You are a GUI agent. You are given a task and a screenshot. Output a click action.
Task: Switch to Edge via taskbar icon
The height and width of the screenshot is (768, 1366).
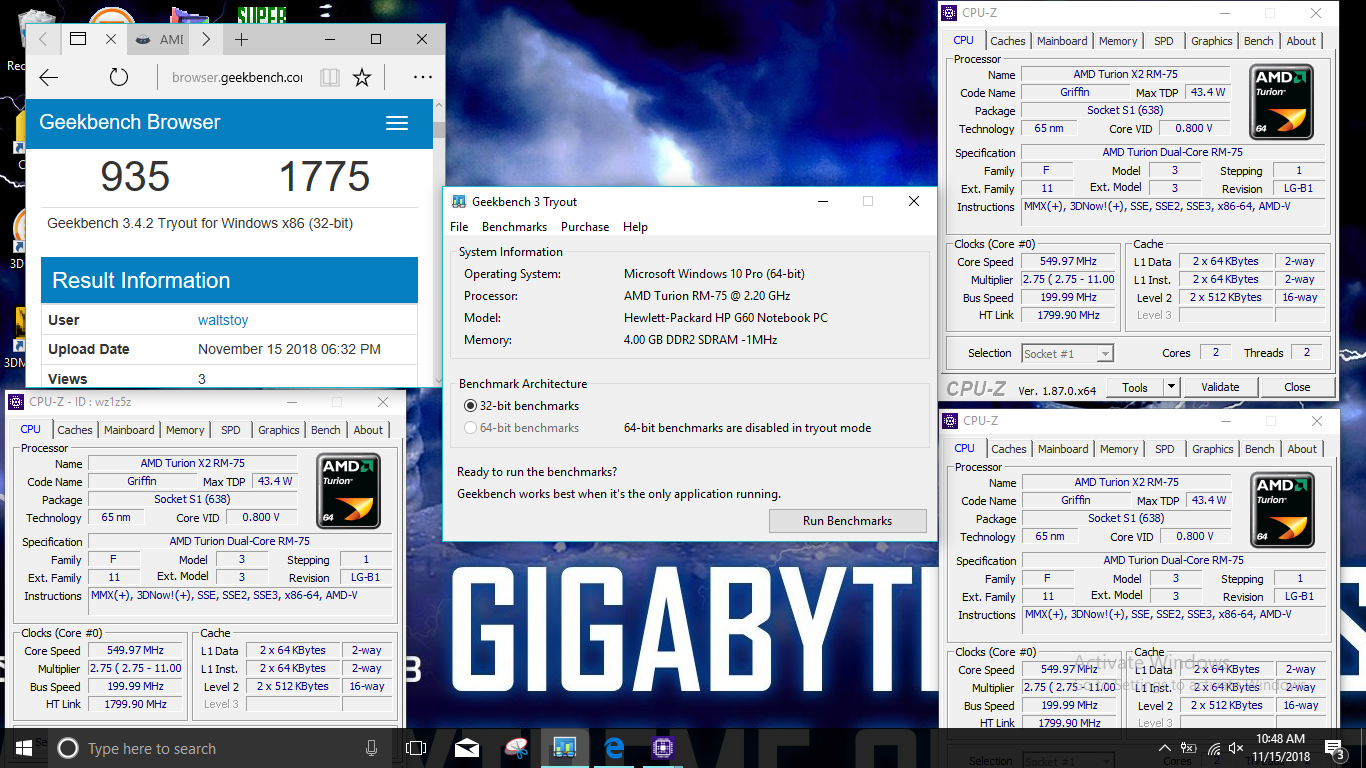click(x=613, y=748)
